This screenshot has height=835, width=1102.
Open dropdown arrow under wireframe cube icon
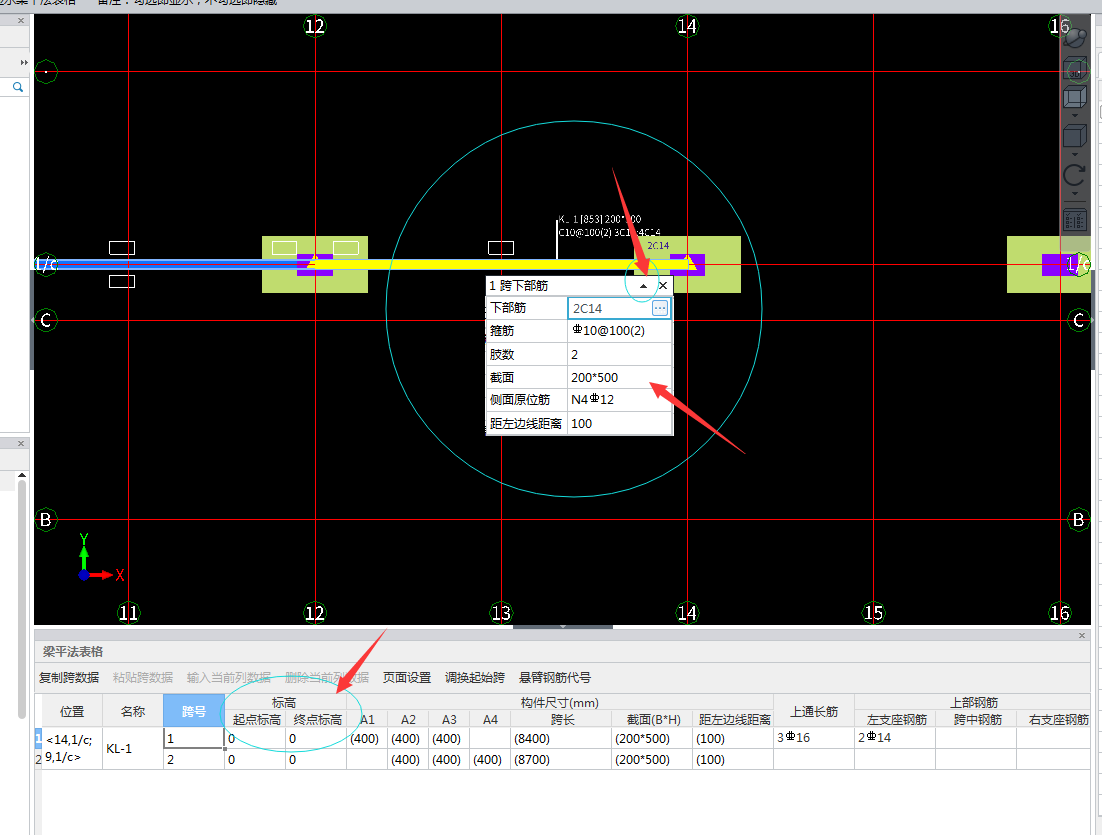1075,116
